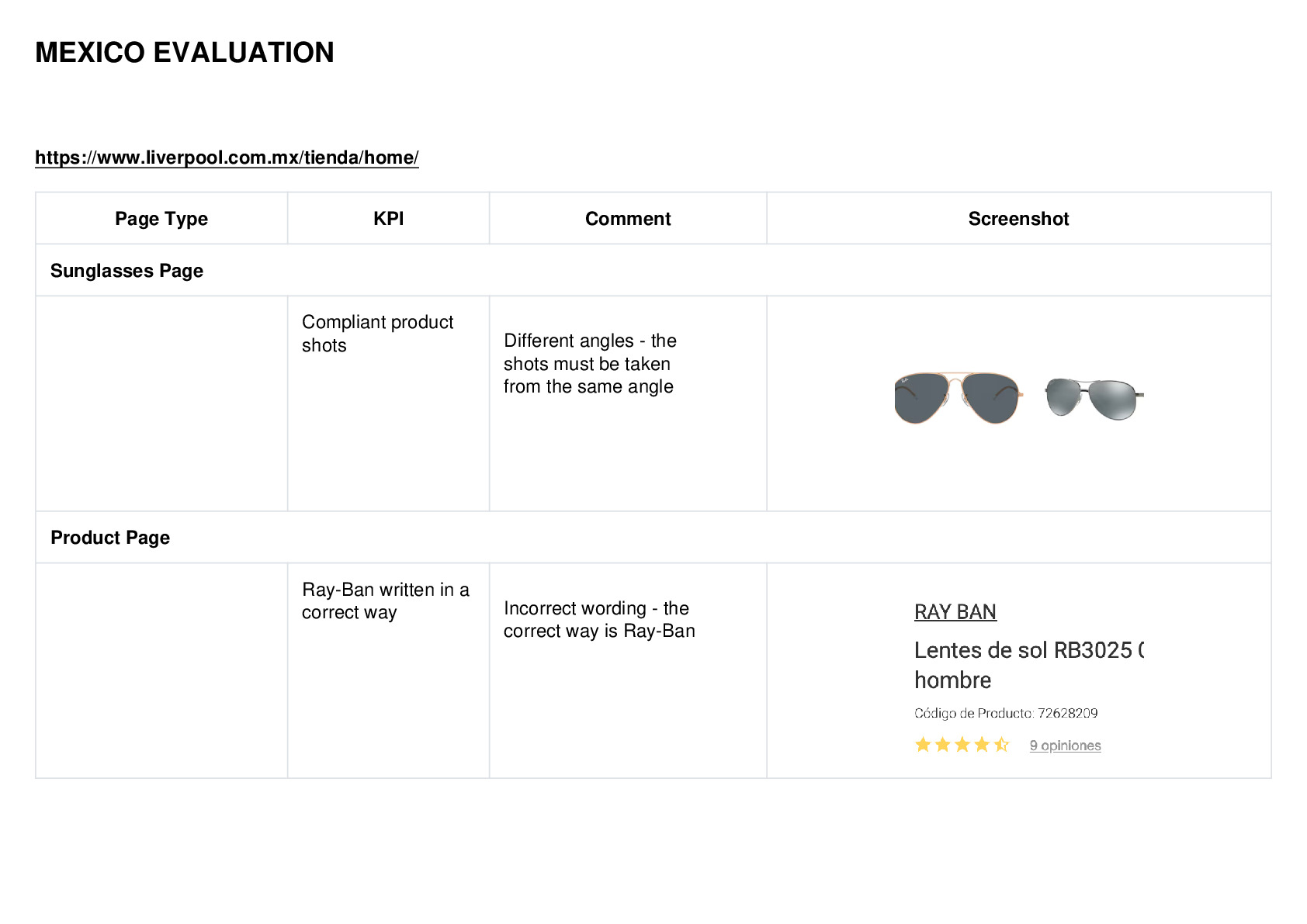Click the Different angles comment text
This screenshot has width=1307, height=924.
(x=590, y=364)
